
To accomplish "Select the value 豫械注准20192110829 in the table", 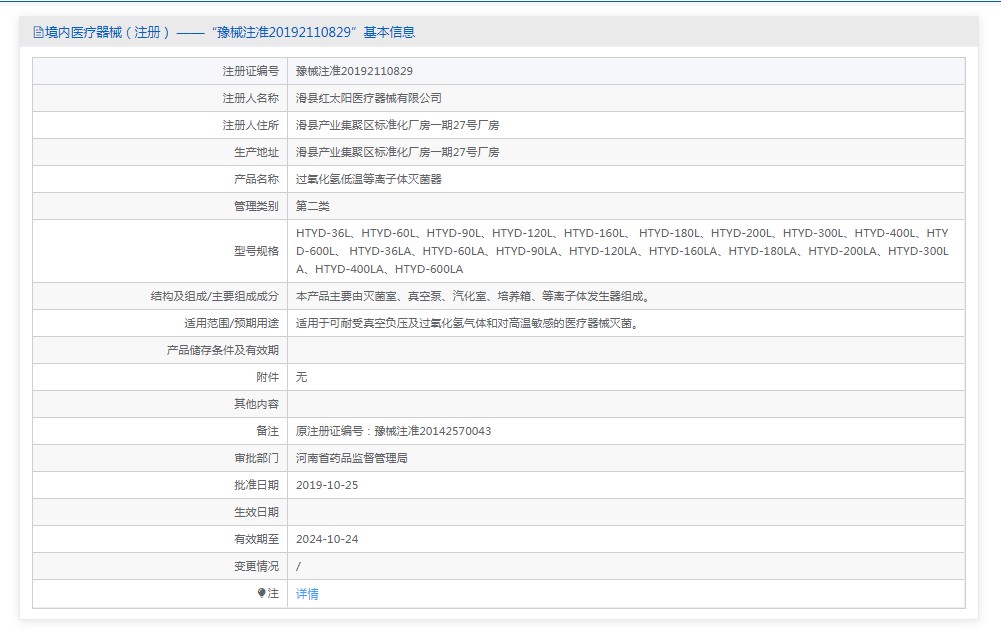I will (354, 71).
